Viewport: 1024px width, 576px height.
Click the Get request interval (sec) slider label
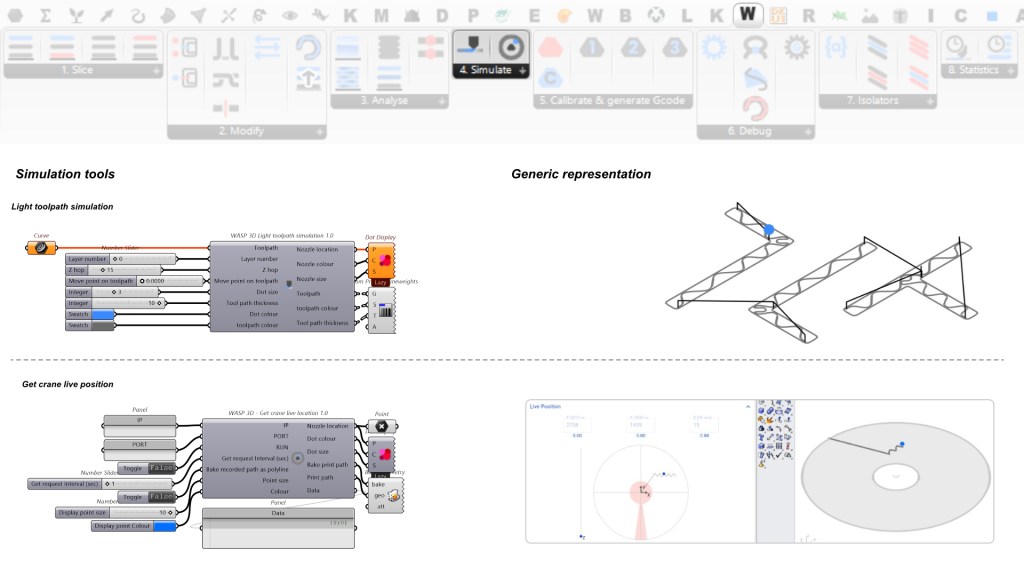(66, 484)
